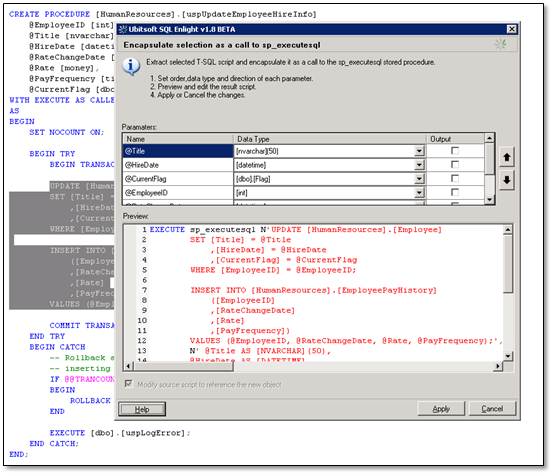This screenshot has width=553, height=475.
Task: Click END TRY in background editor
Action: coord(47,336)
